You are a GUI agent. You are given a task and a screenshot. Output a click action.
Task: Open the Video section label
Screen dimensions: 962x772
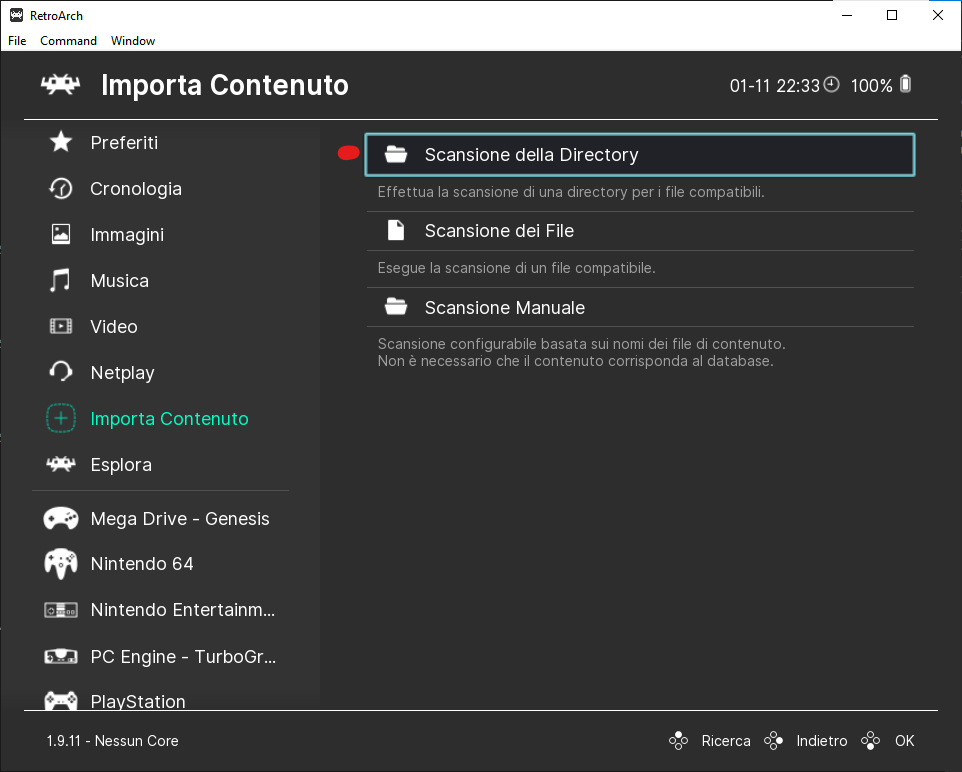pyautogui.click(x=114, y=326)
